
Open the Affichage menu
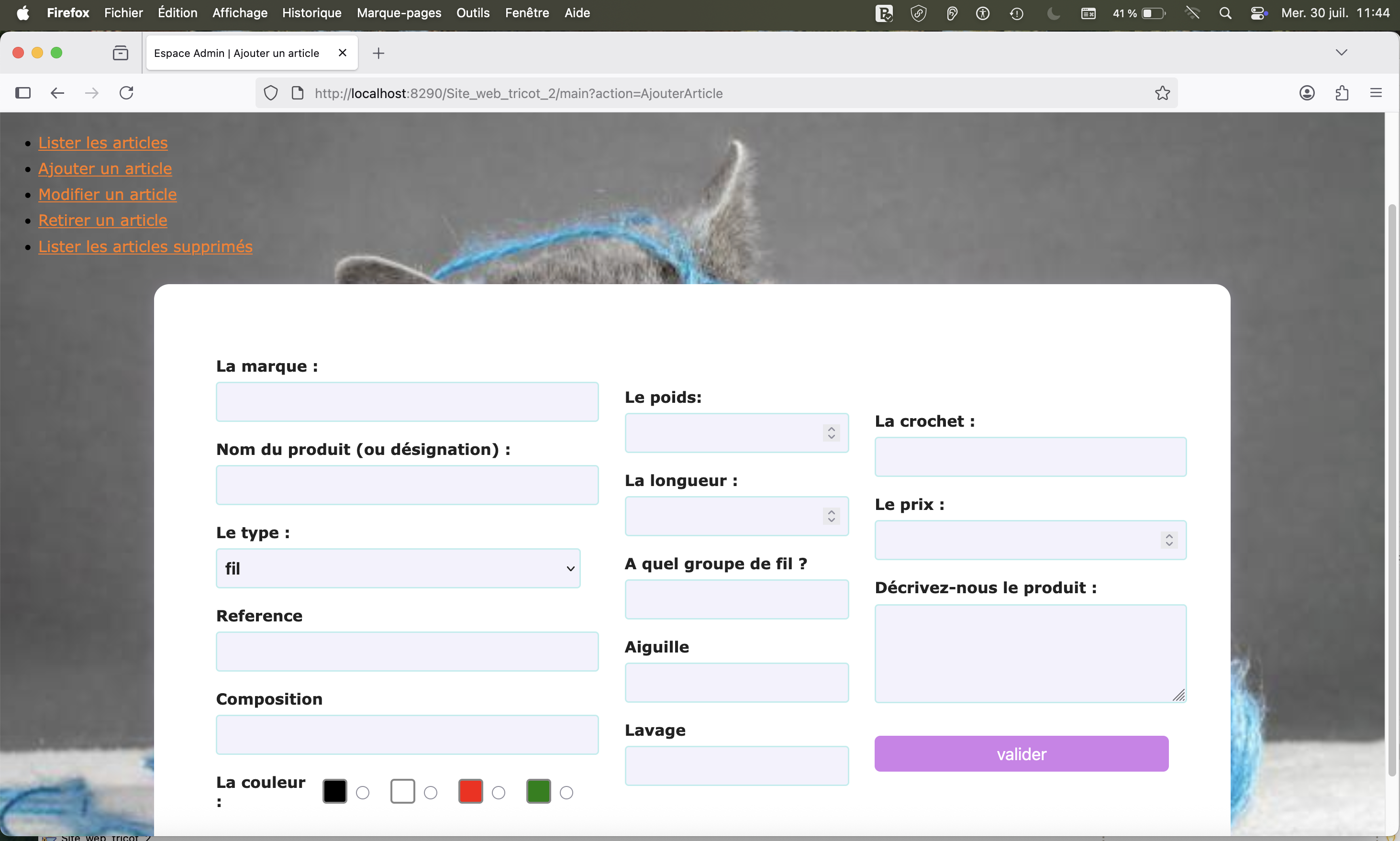(239, 12)
